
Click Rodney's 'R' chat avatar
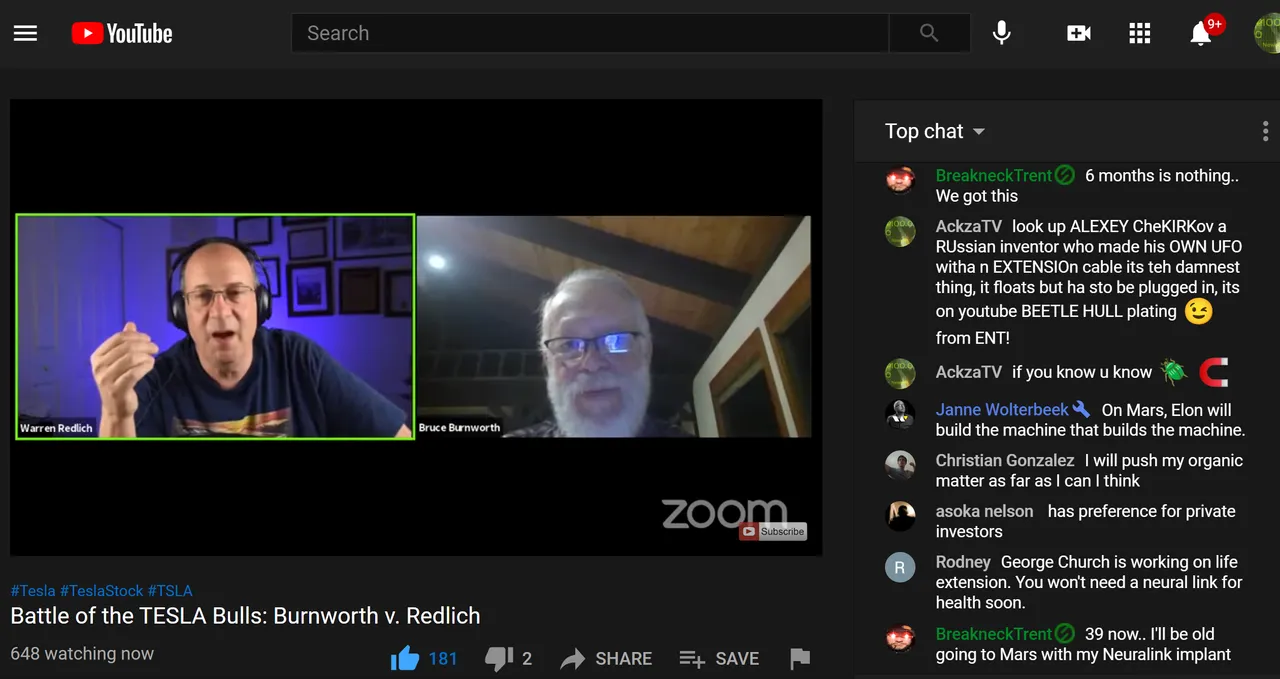[900, 567]
